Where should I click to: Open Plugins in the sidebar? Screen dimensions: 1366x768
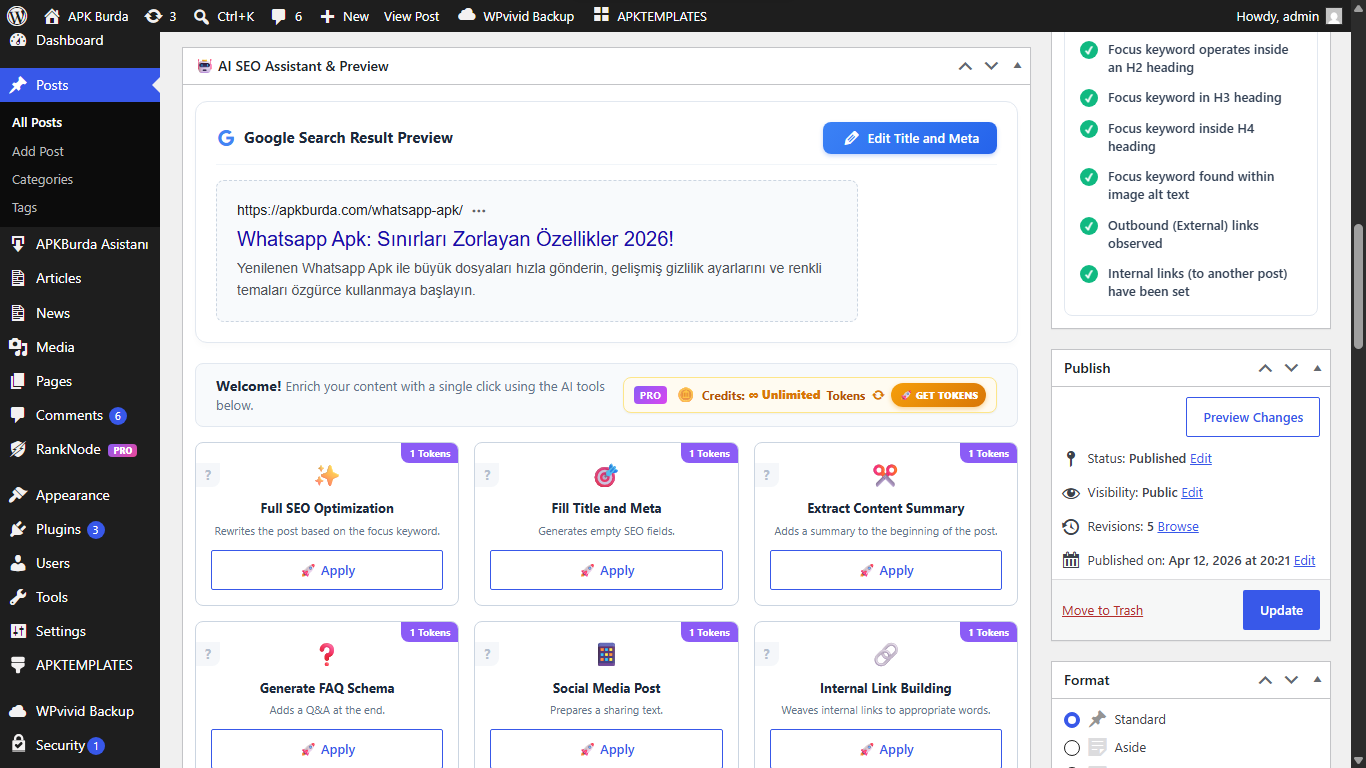pyautogui.click(x=80, y=529)
